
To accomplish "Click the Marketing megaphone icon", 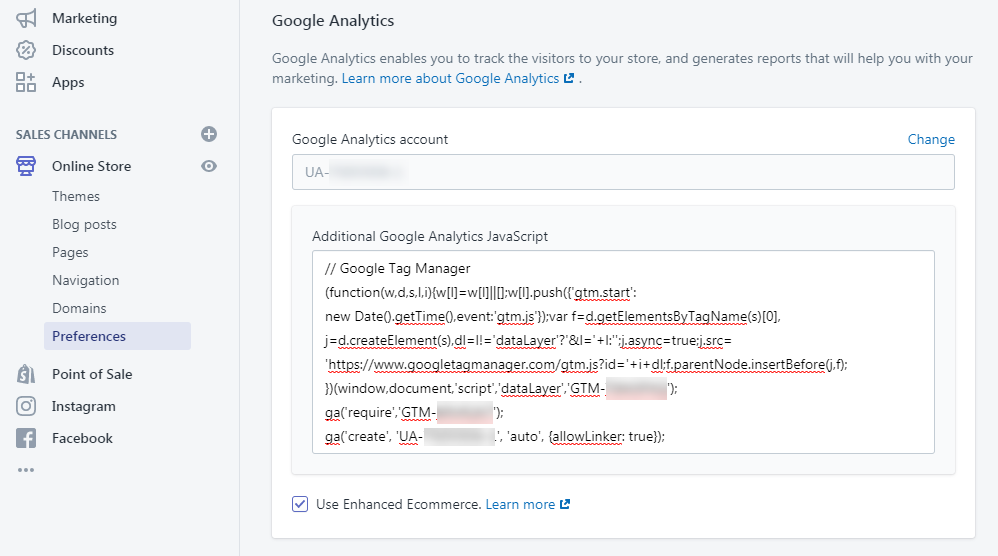I will (26, 18).
